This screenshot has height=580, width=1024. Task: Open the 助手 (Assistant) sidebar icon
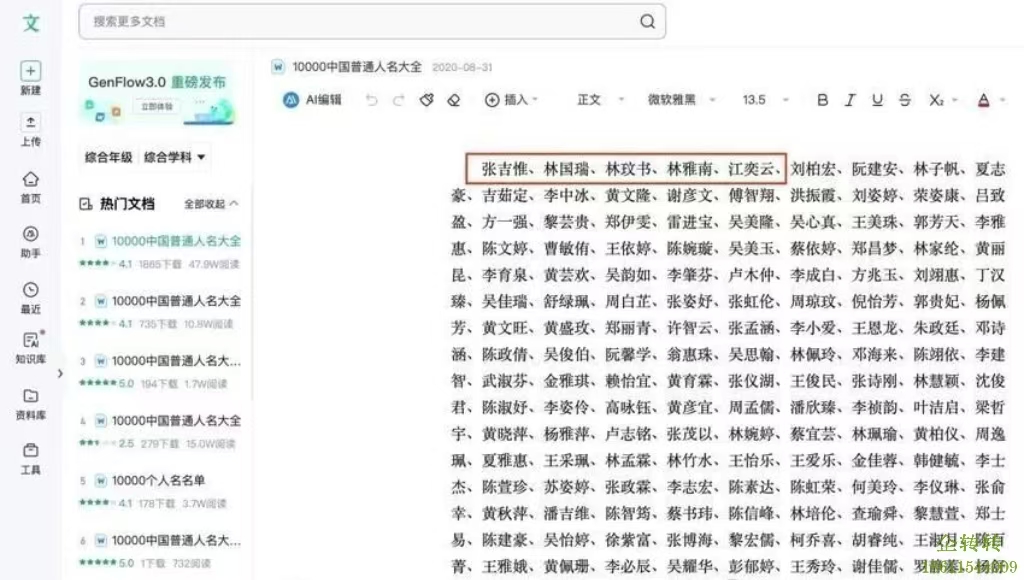[31, 236]
